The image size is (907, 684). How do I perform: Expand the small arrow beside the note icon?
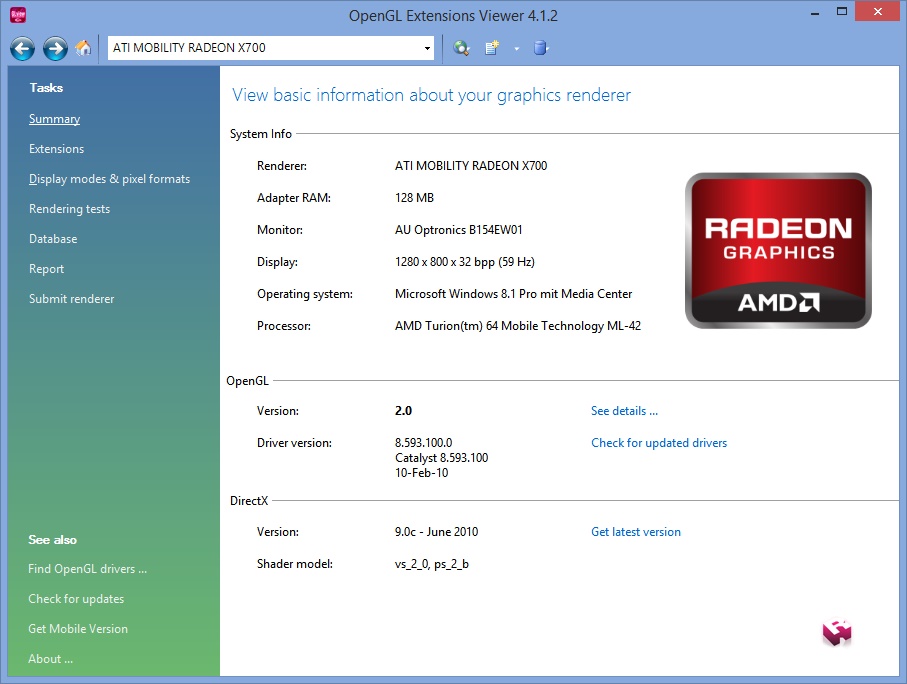(517, 49)
